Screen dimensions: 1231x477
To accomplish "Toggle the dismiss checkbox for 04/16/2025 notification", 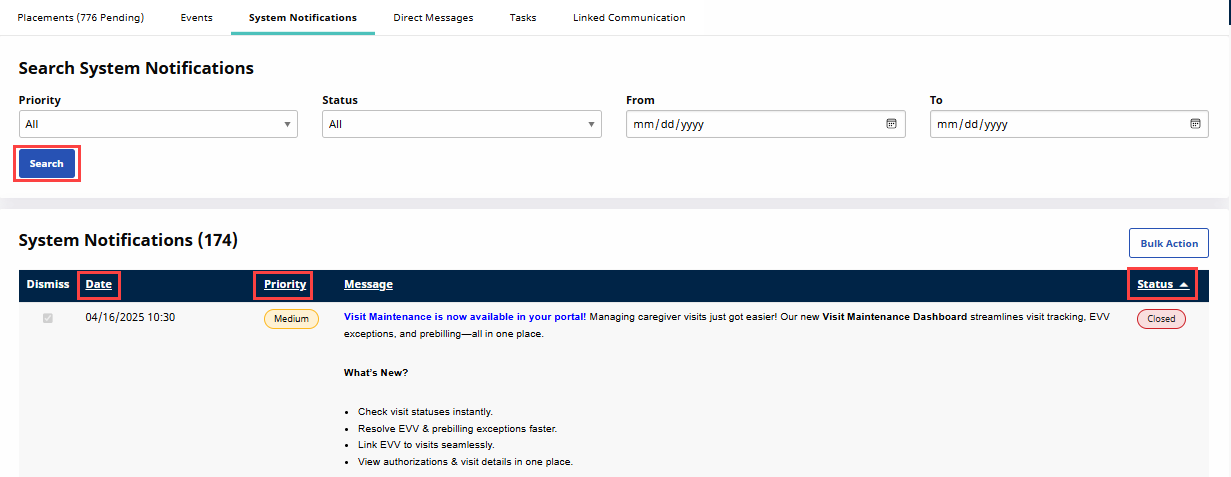I will click(x=48, y=318).
